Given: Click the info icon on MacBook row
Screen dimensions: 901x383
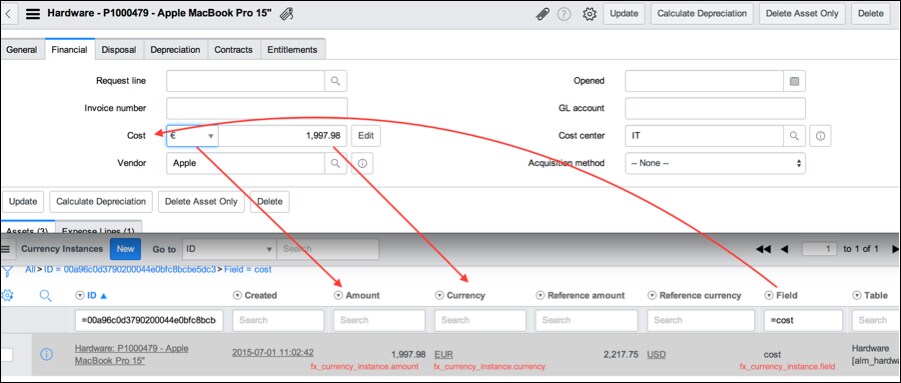Looking at the screenshot, I should [x=47, y=354].
